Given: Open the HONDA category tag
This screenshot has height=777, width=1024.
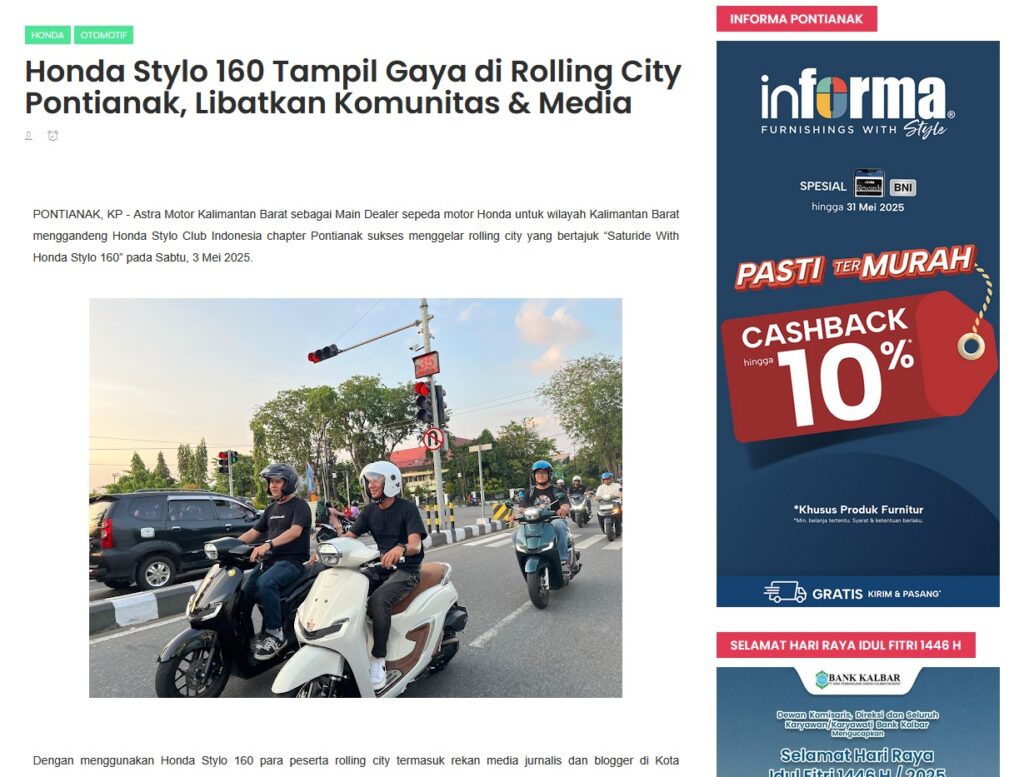Looking at the screenshot, I should point(48,35).
